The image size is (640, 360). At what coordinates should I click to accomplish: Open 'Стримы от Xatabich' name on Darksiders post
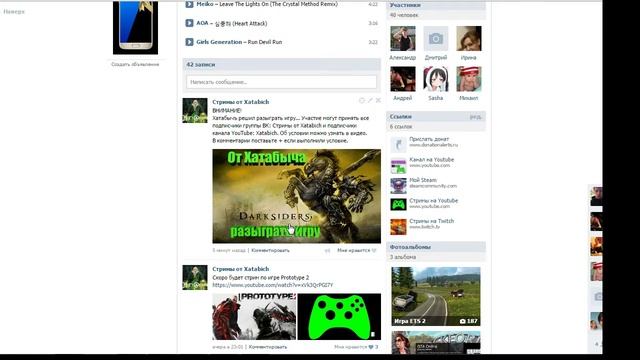coord(240,102)
